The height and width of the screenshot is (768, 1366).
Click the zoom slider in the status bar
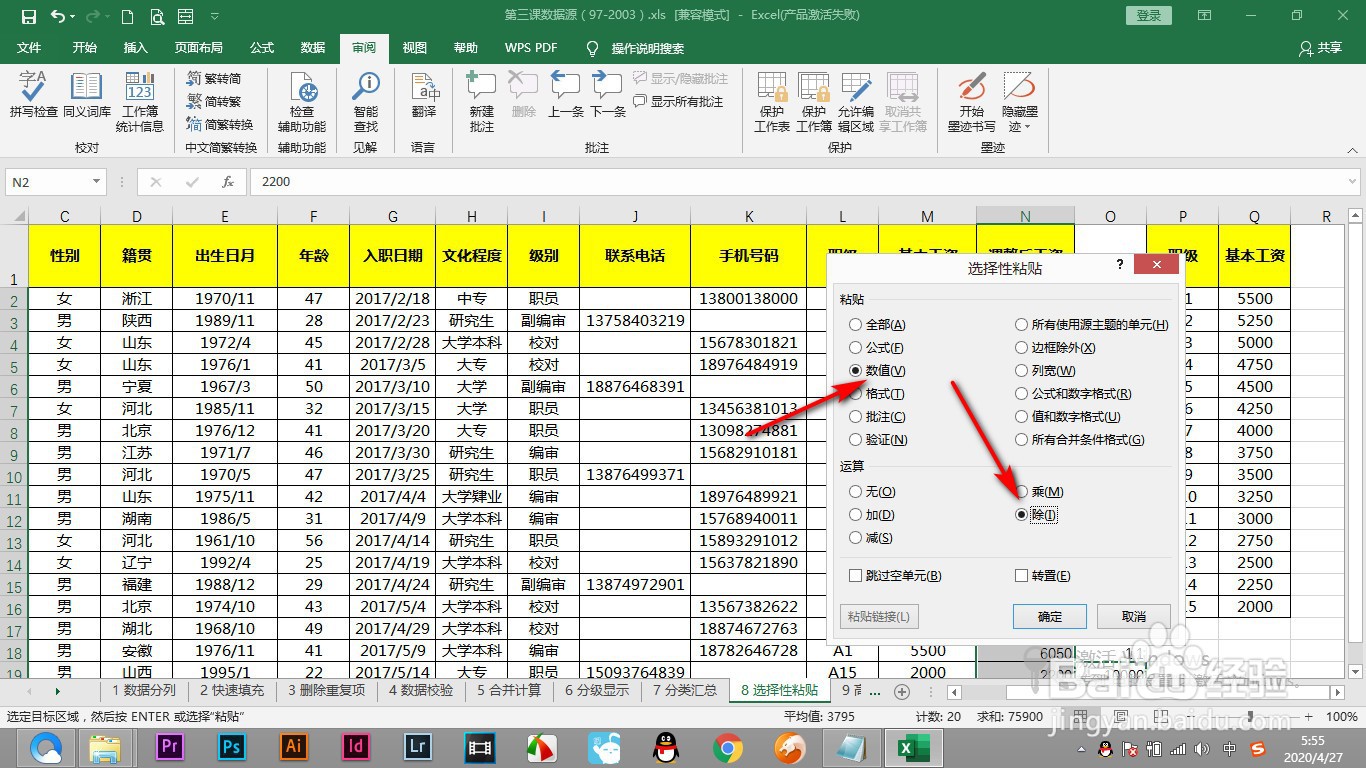(x=1257, y=717)
